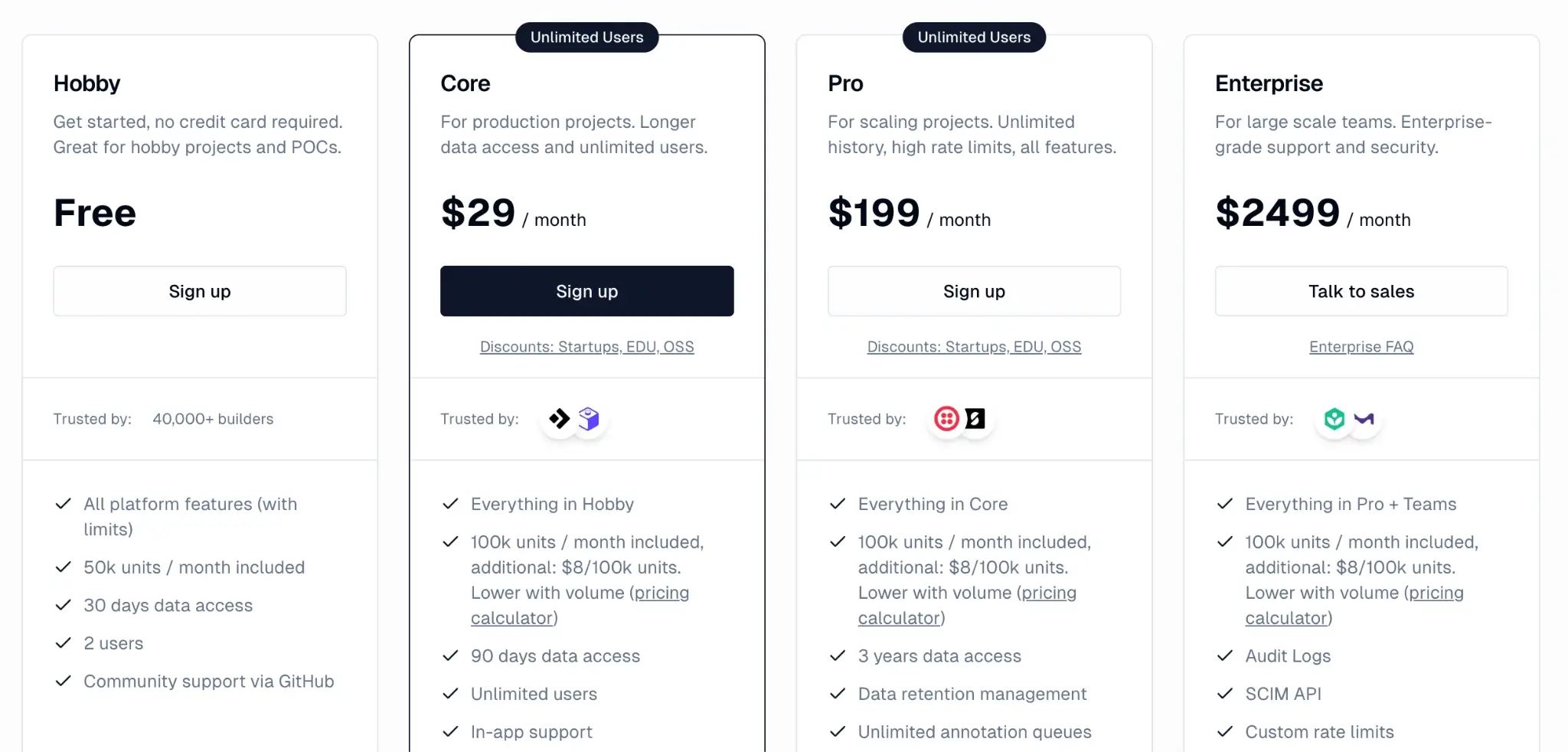Sign up for the Hobby plan
This screenshot has width=1568, height=752.
[200, 291]
